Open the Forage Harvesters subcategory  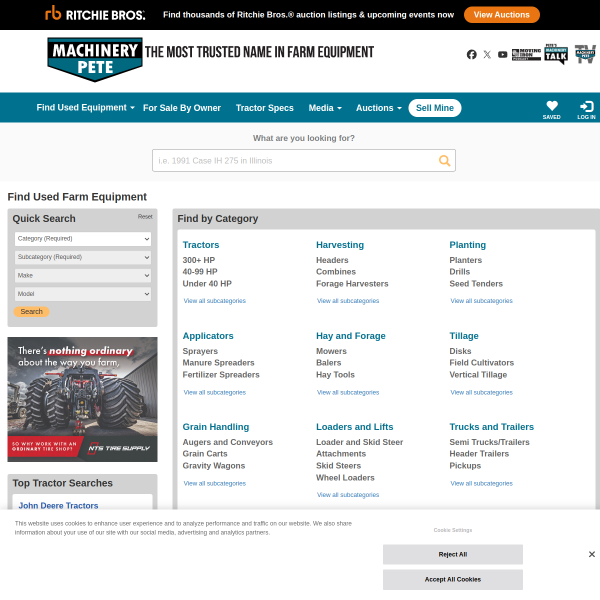click(x=352, y=284)
